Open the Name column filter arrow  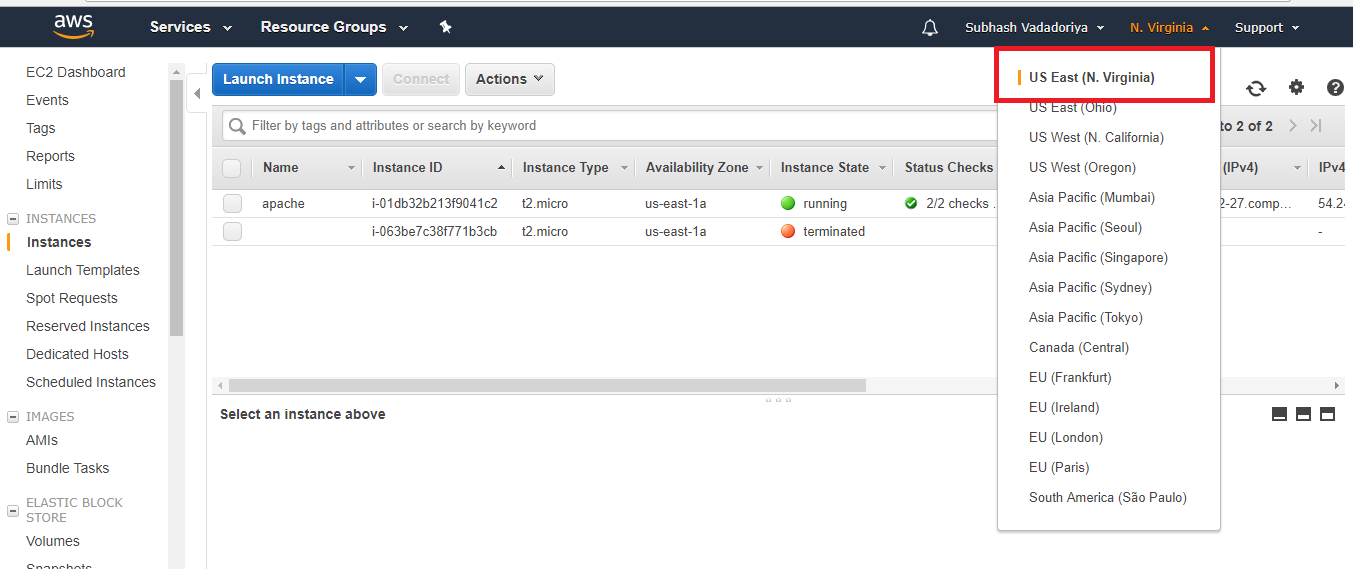(x=351, y=168)
